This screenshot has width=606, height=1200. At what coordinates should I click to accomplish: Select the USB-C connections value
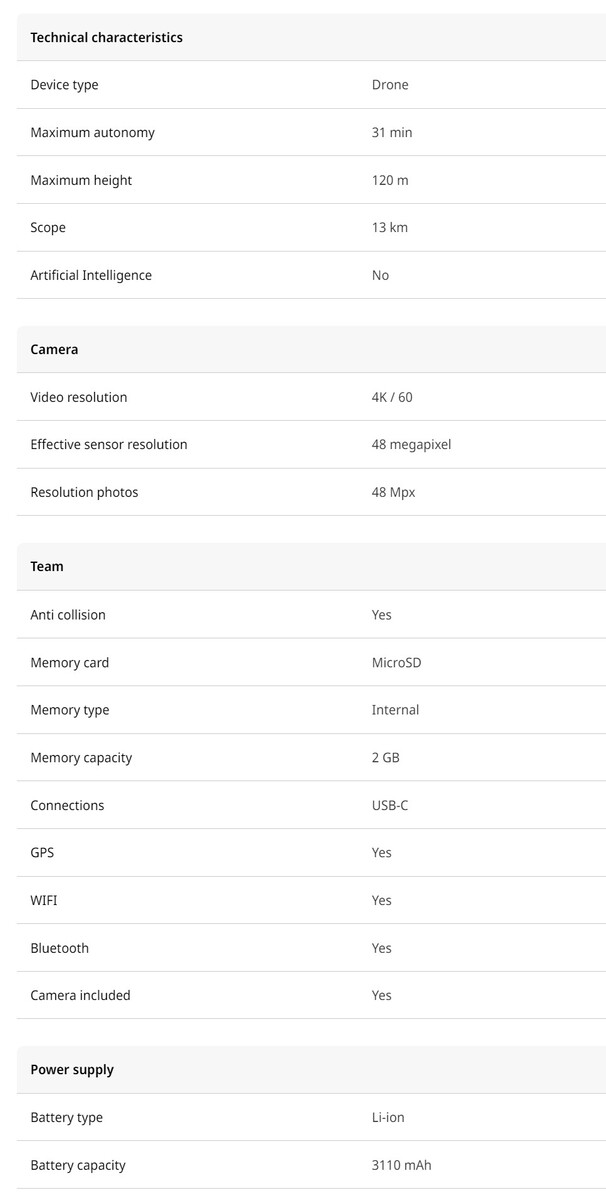390,805
